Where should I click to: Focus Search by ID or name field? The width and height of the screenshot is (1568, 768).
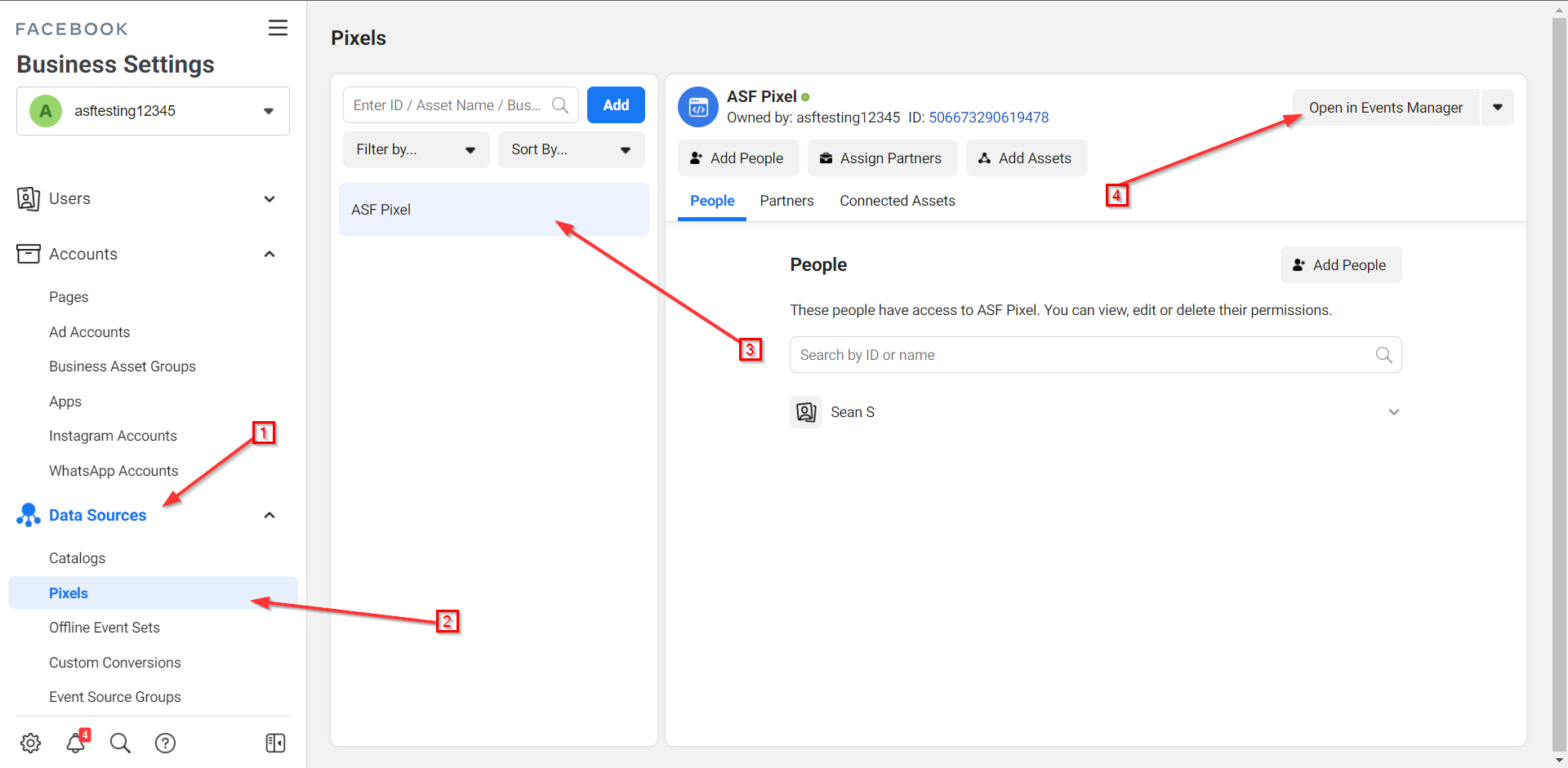1095,355
